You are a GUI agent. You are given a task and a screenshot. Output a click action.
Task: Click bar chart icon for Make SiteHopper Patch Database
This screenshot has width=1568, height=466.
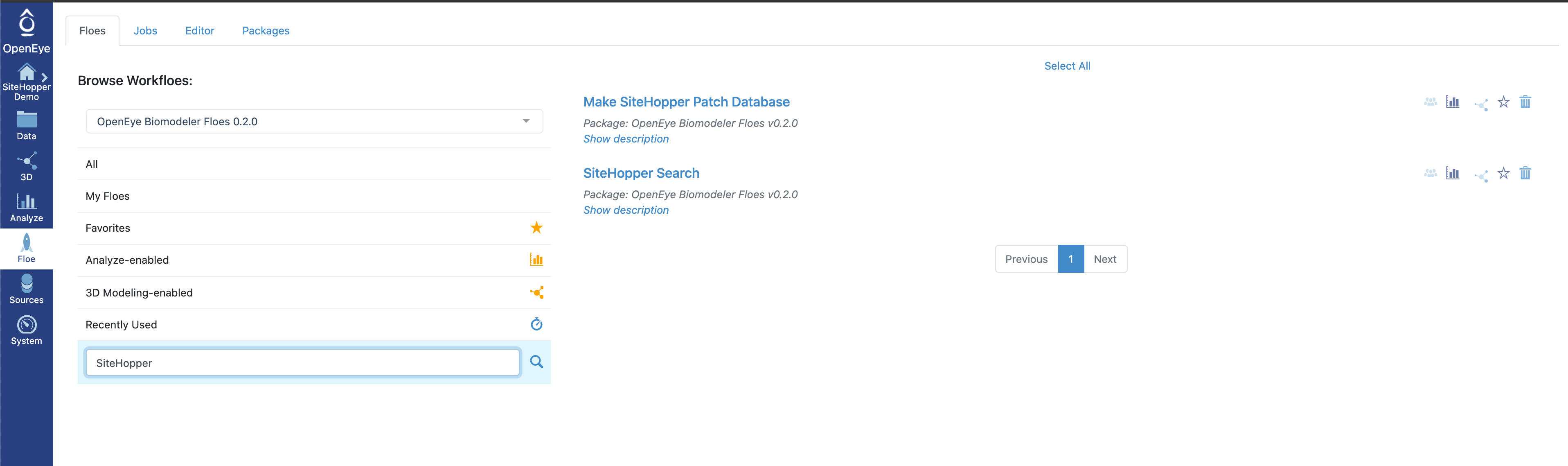point(1452,102)
